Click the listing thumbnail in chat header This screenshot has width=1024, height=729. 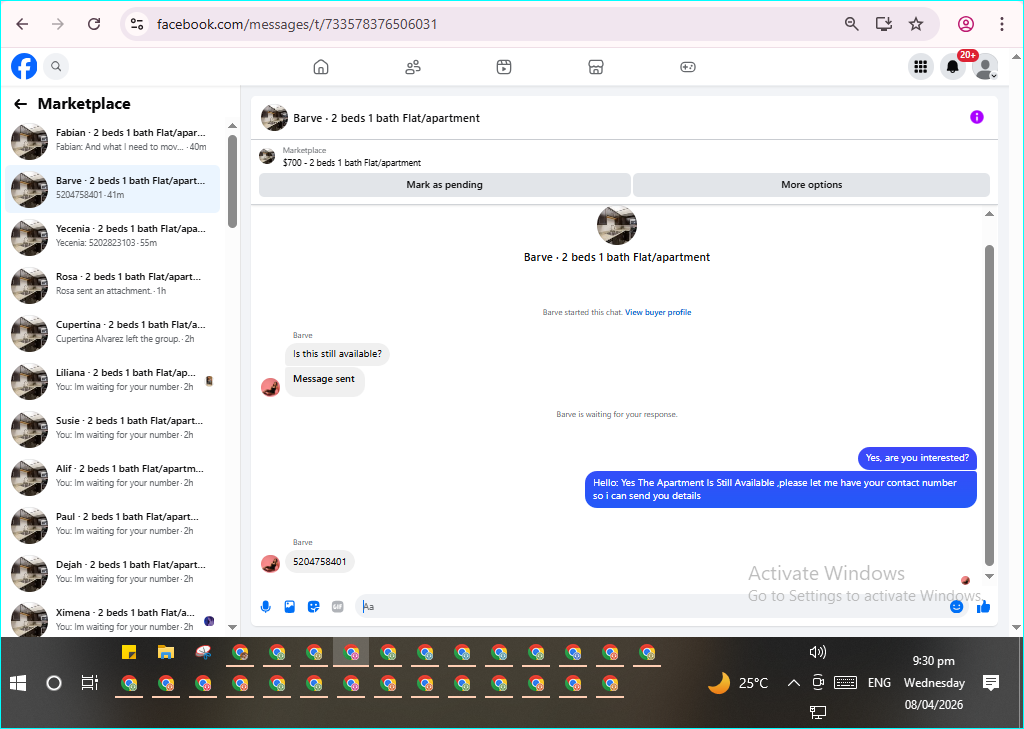pyautogui.click(x=274, y=118)
